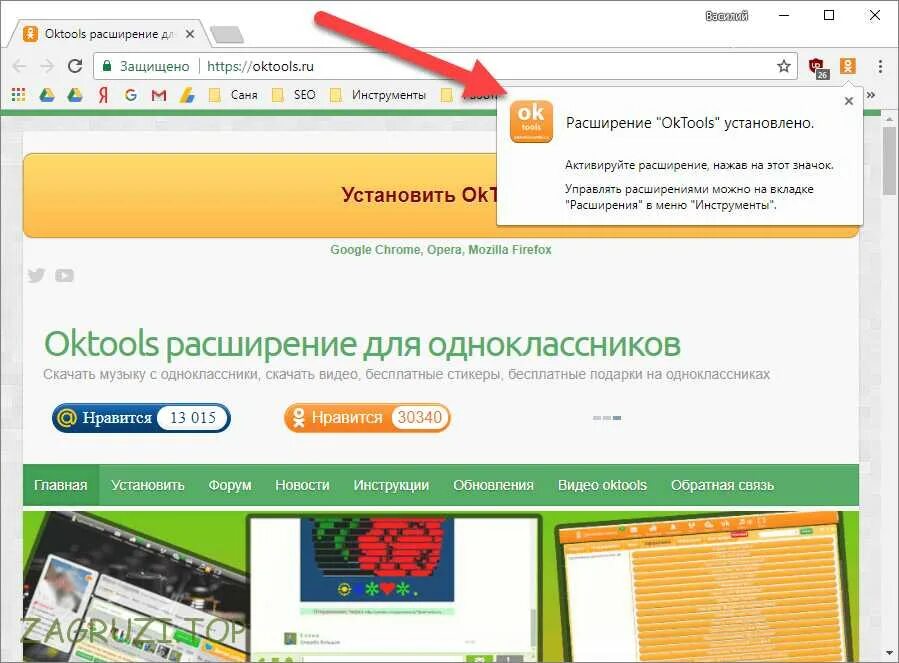This screenshot has width=899, height=663.
Task: Bookmark this page with the star icon
Action: tap(784, 66)
